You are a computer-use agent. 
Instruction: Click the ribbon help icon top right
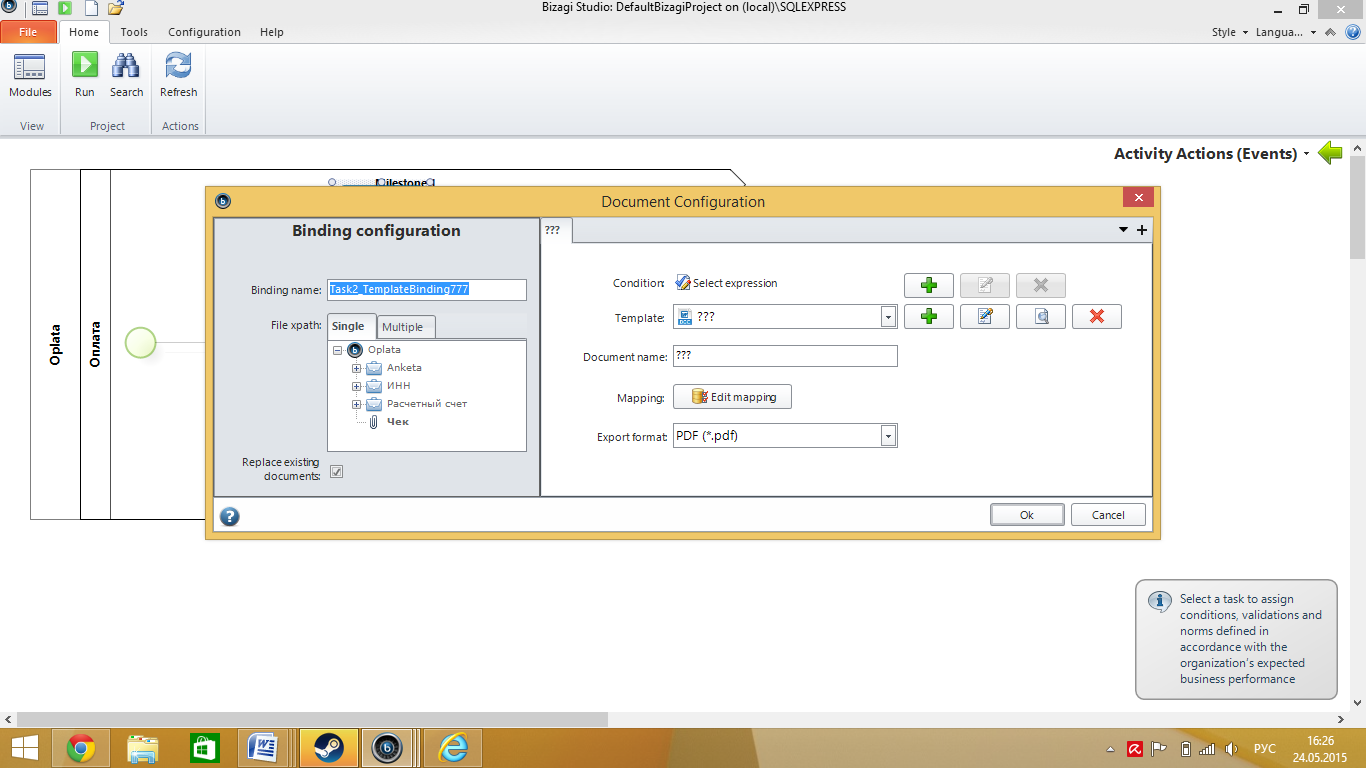tap(1353, 32)
